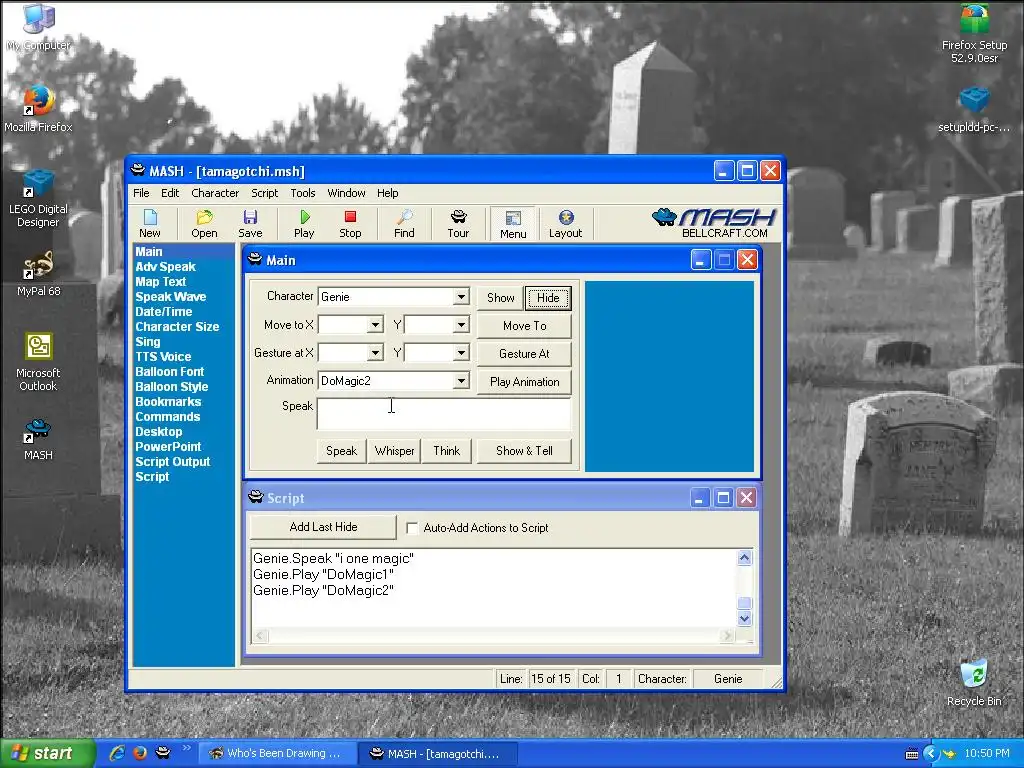Select Balloon Font in the sidebar
The height and width of the screenshot is (768, 1024).
pos(170,372)
